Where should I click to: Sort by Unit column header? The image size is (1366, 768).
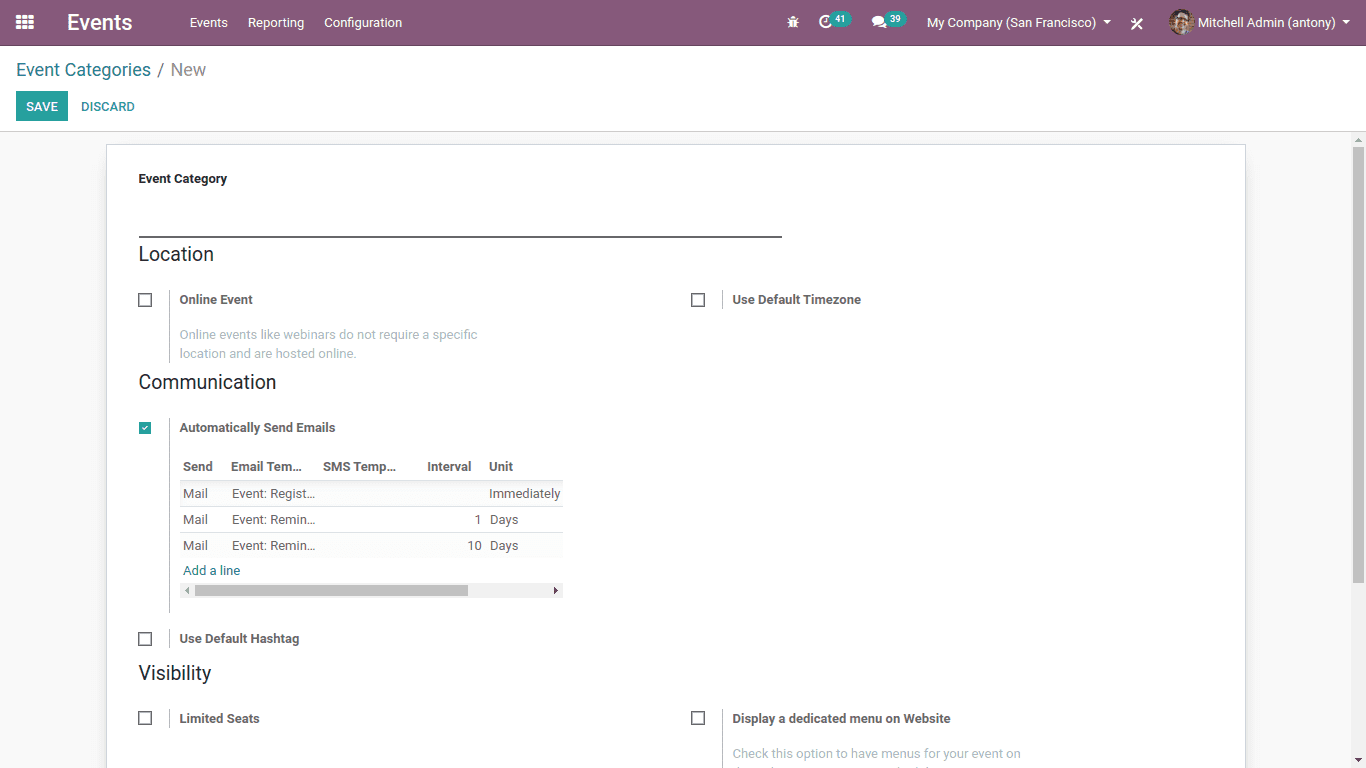(x=501, y=467)
